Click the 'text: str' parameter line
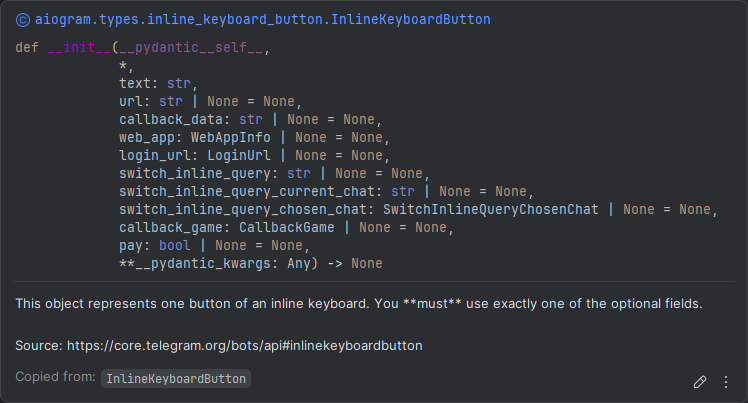 pos(158,83)
